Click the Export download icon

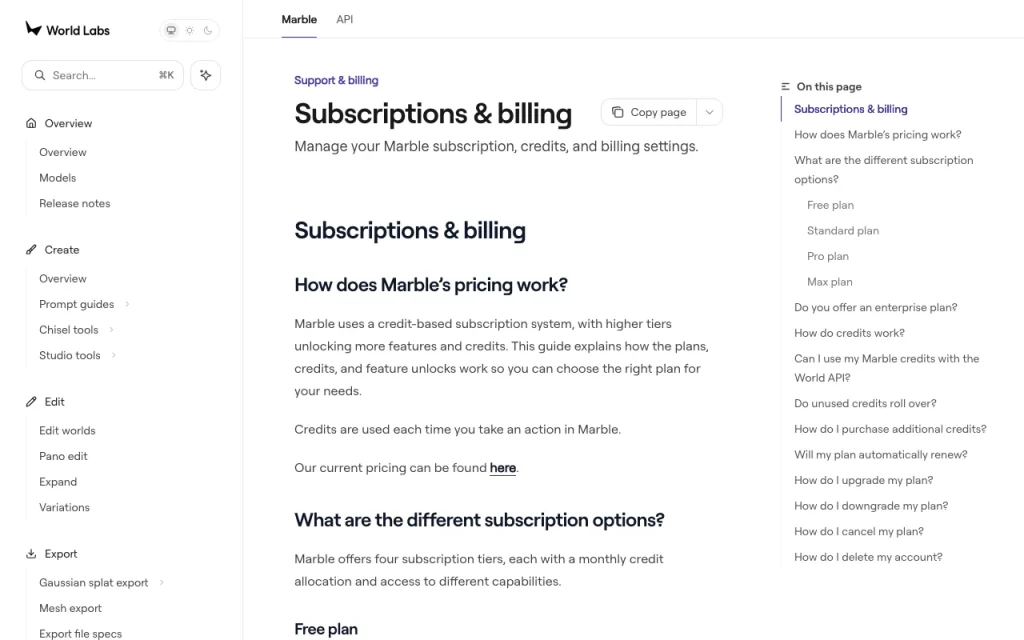coord(31,554)
